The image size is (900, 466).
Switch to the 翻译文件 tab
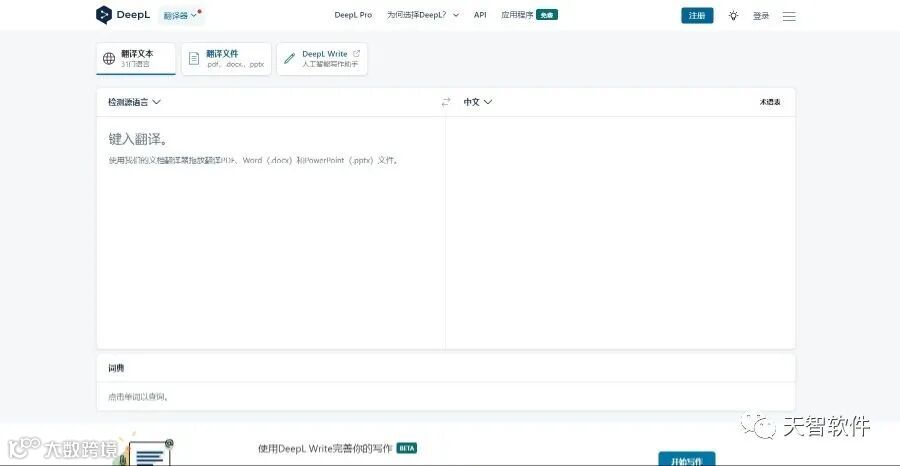(226, 59)
